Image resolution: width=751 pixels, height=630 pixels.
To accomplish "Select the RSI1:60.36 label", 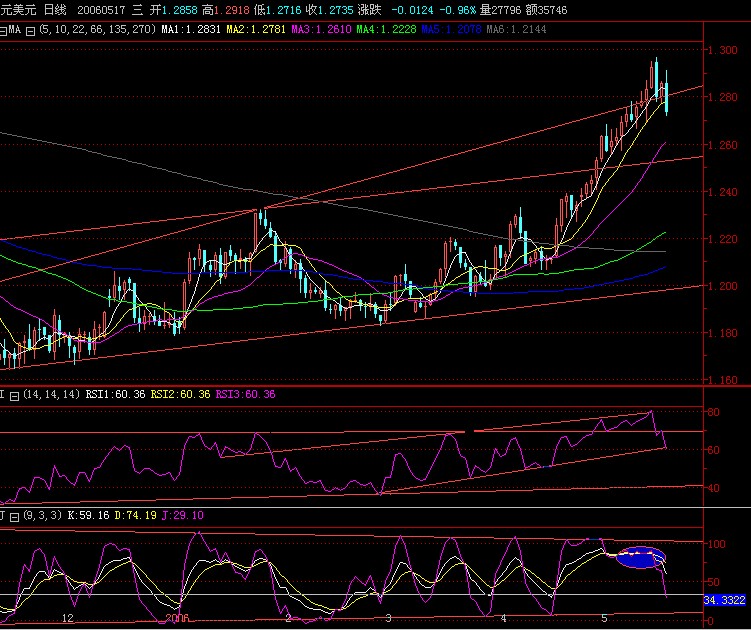I will (115, 394).
